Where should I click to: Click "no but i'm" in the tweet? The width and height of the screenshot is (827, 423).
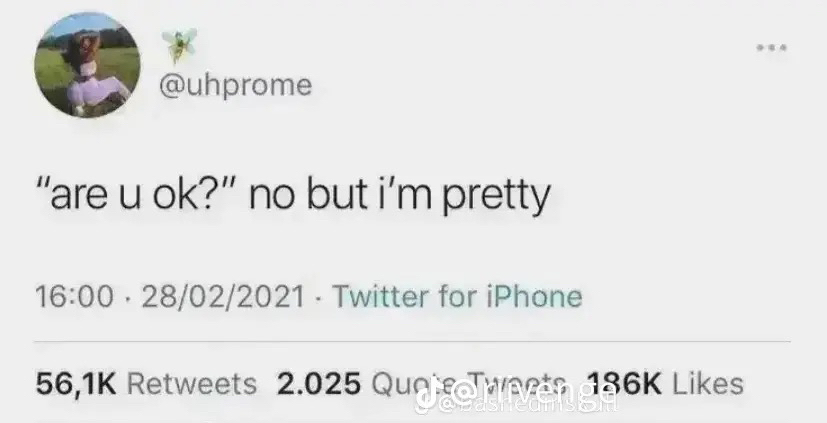tap(341, 197)
